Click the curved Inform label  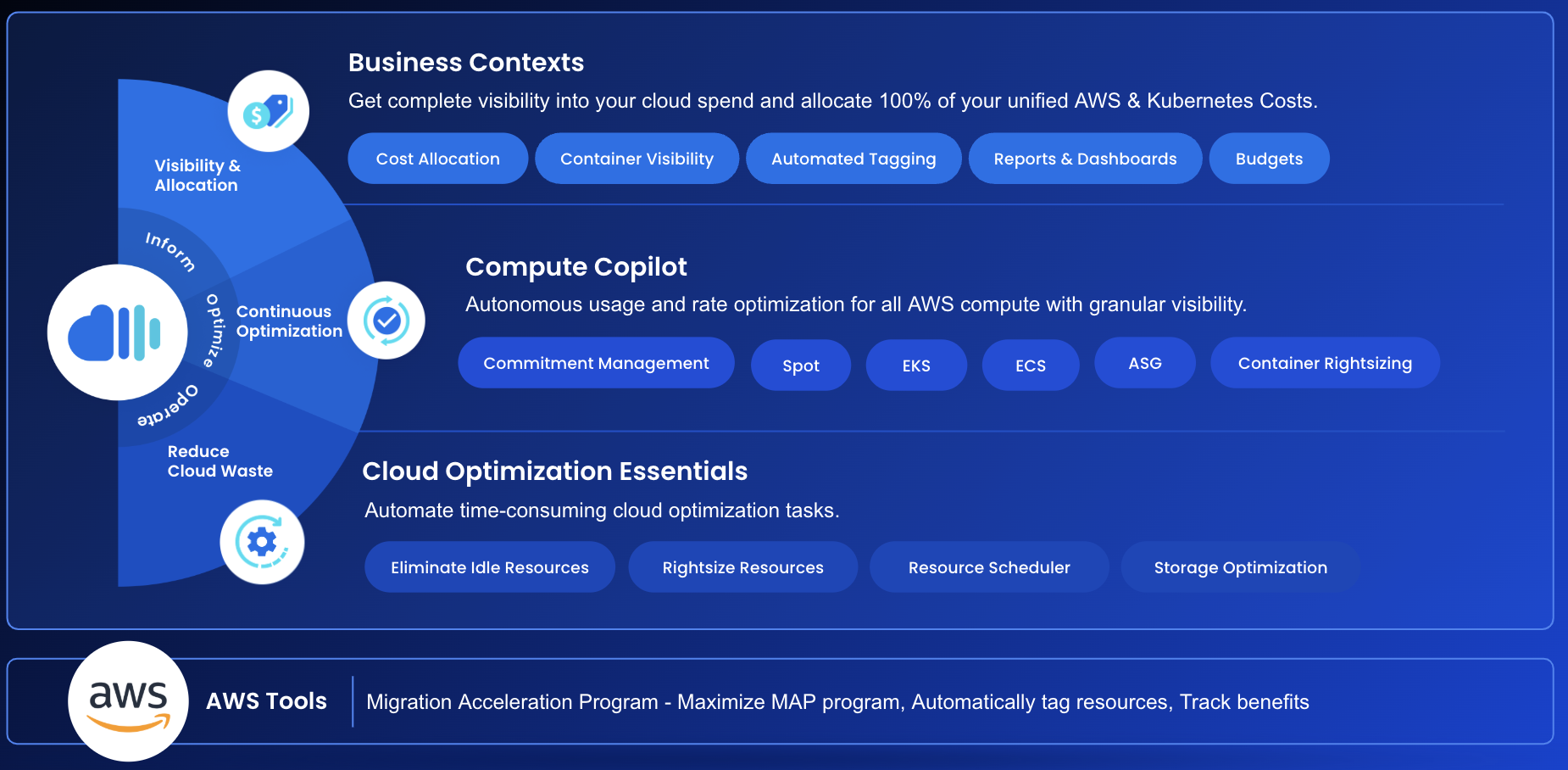coord(170,251)
